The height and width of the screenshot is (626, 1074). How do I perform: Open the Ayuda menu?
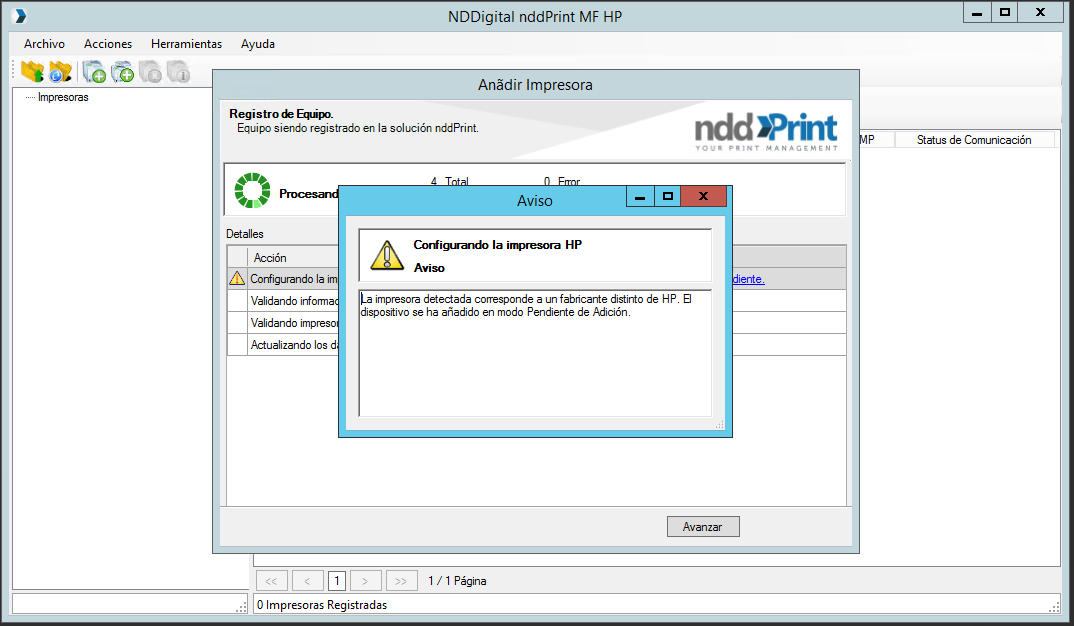point(258,44)
